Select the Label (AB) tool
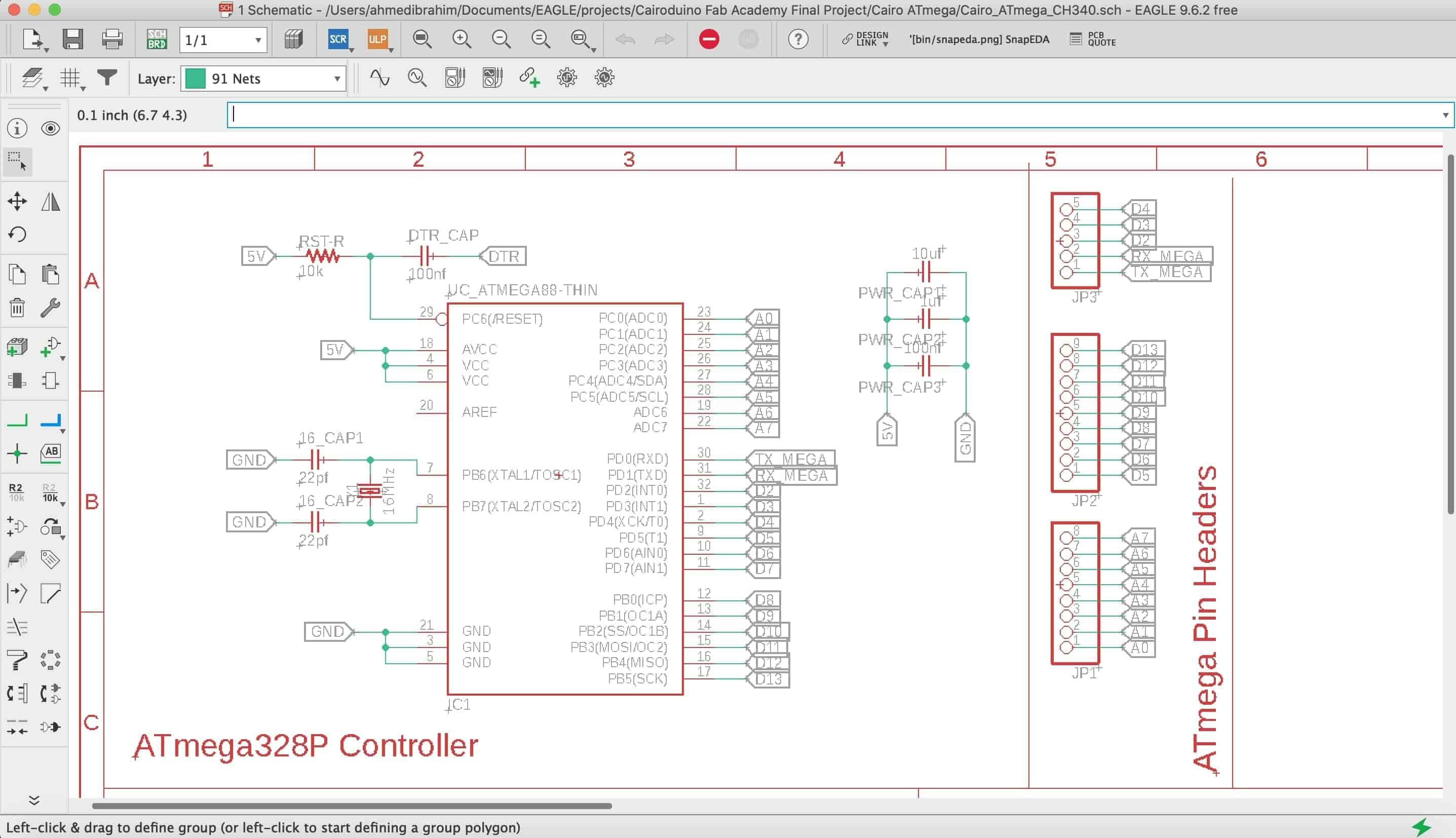 pos(51,453)
